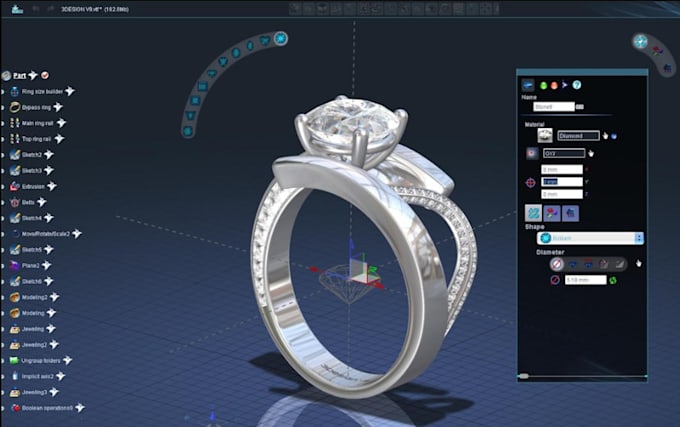The height and width of the screenshot is (427, 680).
Task: Choose the narrow marquise gem cut in the arc
Action: click(x=250, y=46)
